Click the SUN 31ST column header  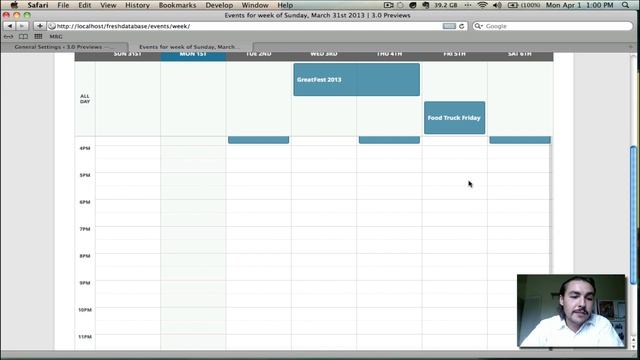[x=127, y=55]
